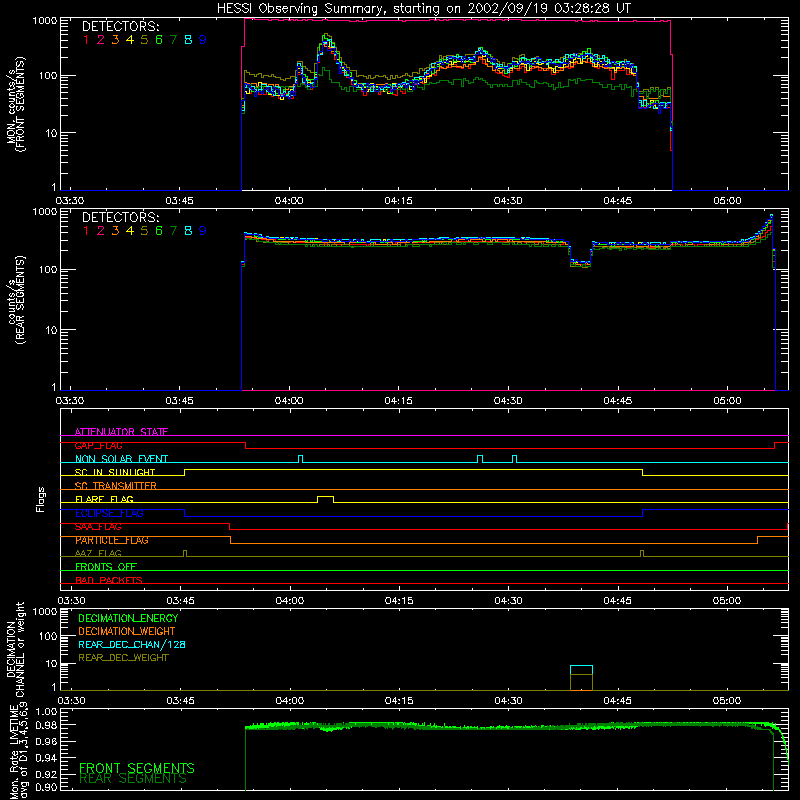Click the SC_TRANSMITTER flag label

click(x=116, y=485)
